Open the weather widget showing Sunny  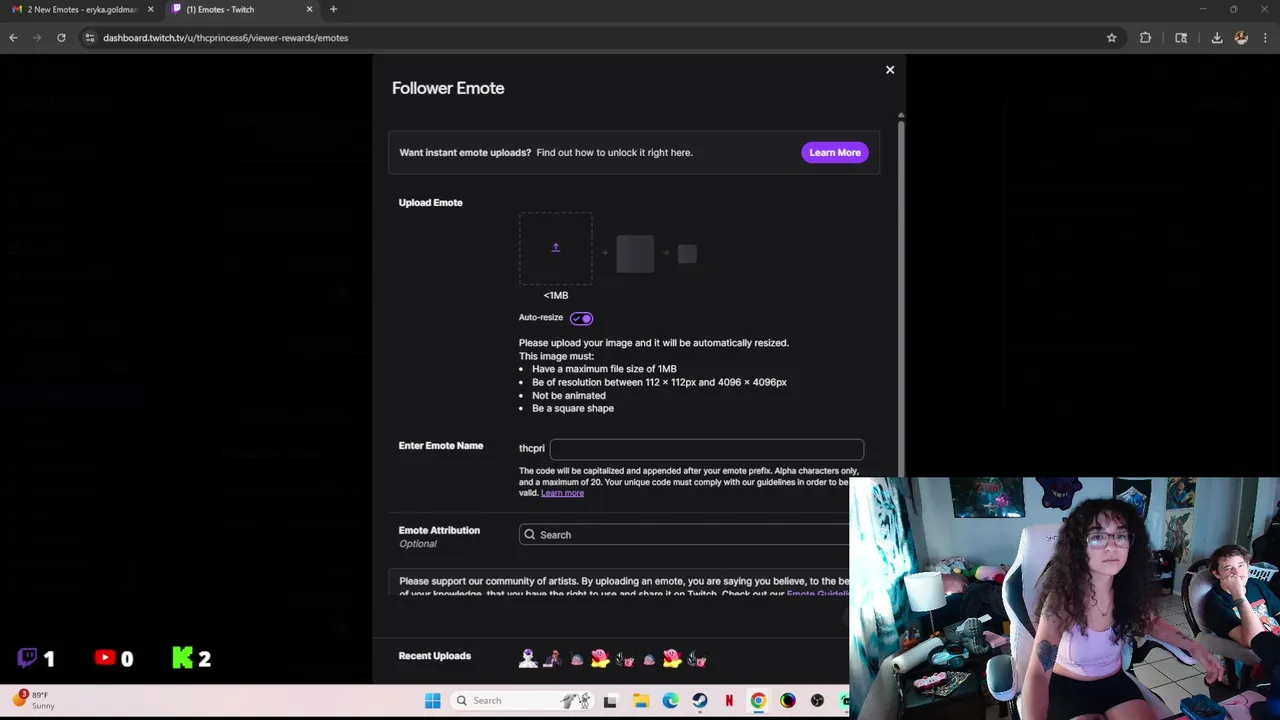(x=32, y=700)
